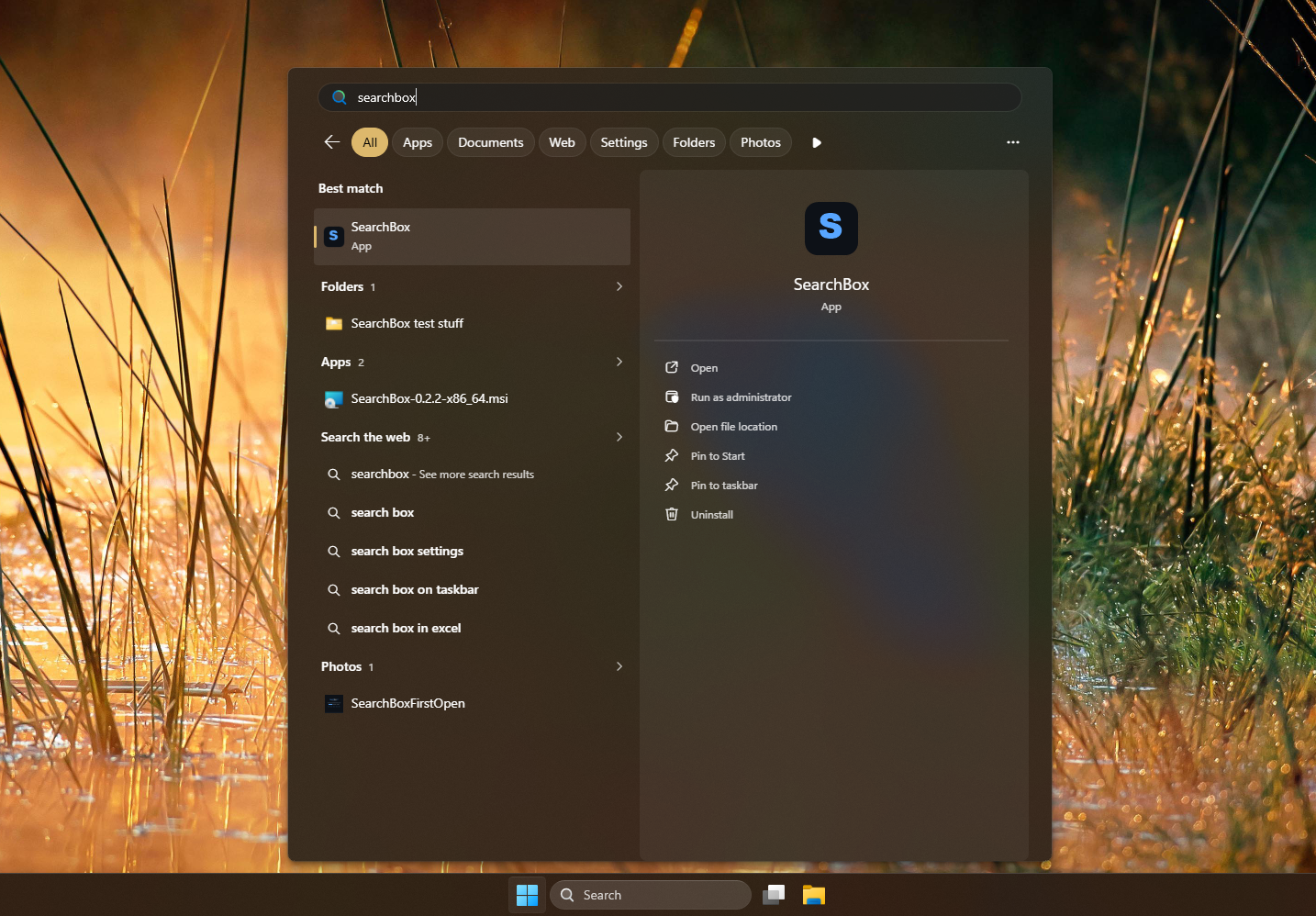Viewport: 1316px width, 916px height.
Task: Click the Open icon in the preview pane
Action: [672, 368]
